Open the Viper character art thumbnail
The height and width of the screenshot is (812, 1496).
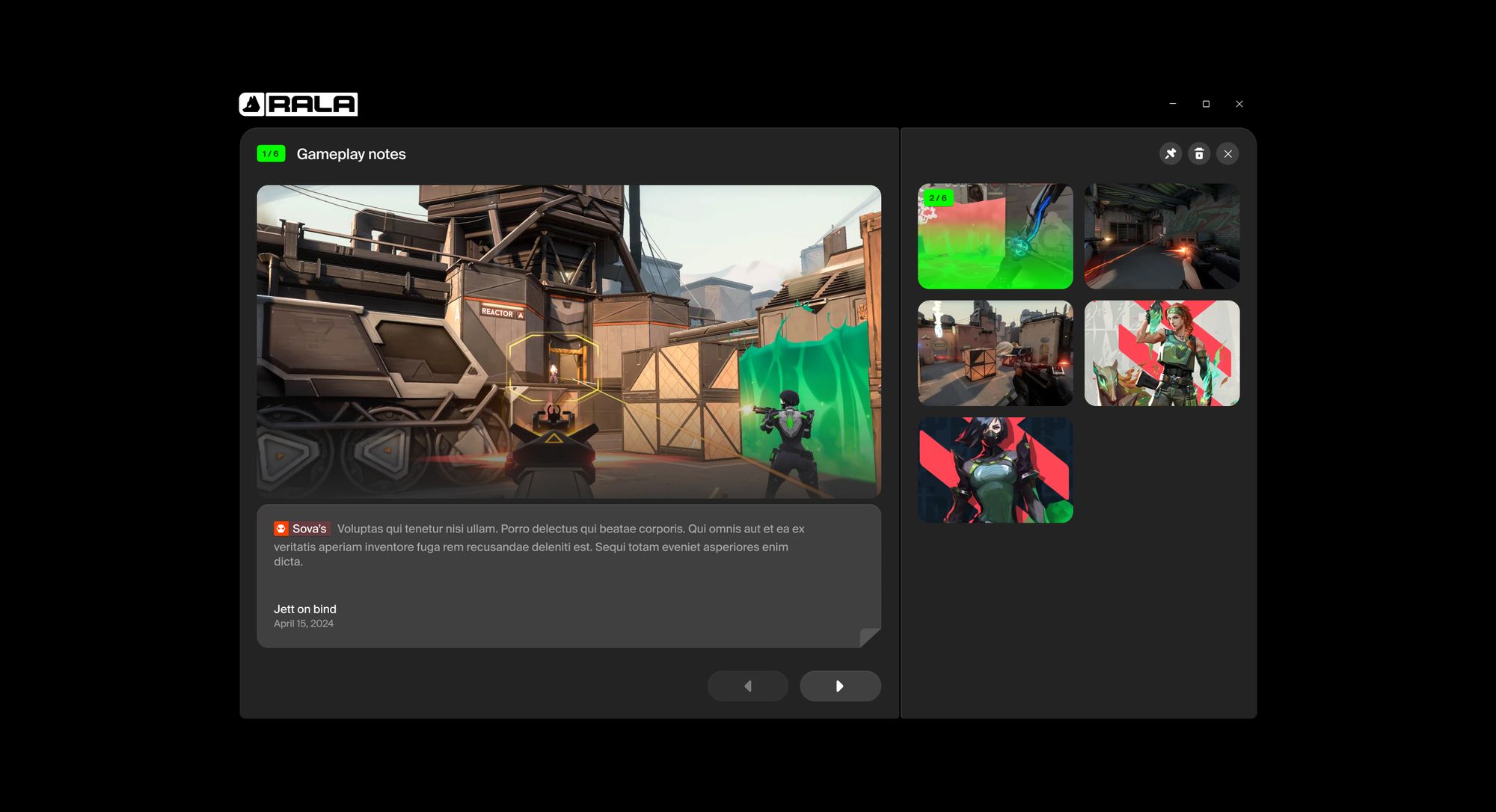point(995,470)
